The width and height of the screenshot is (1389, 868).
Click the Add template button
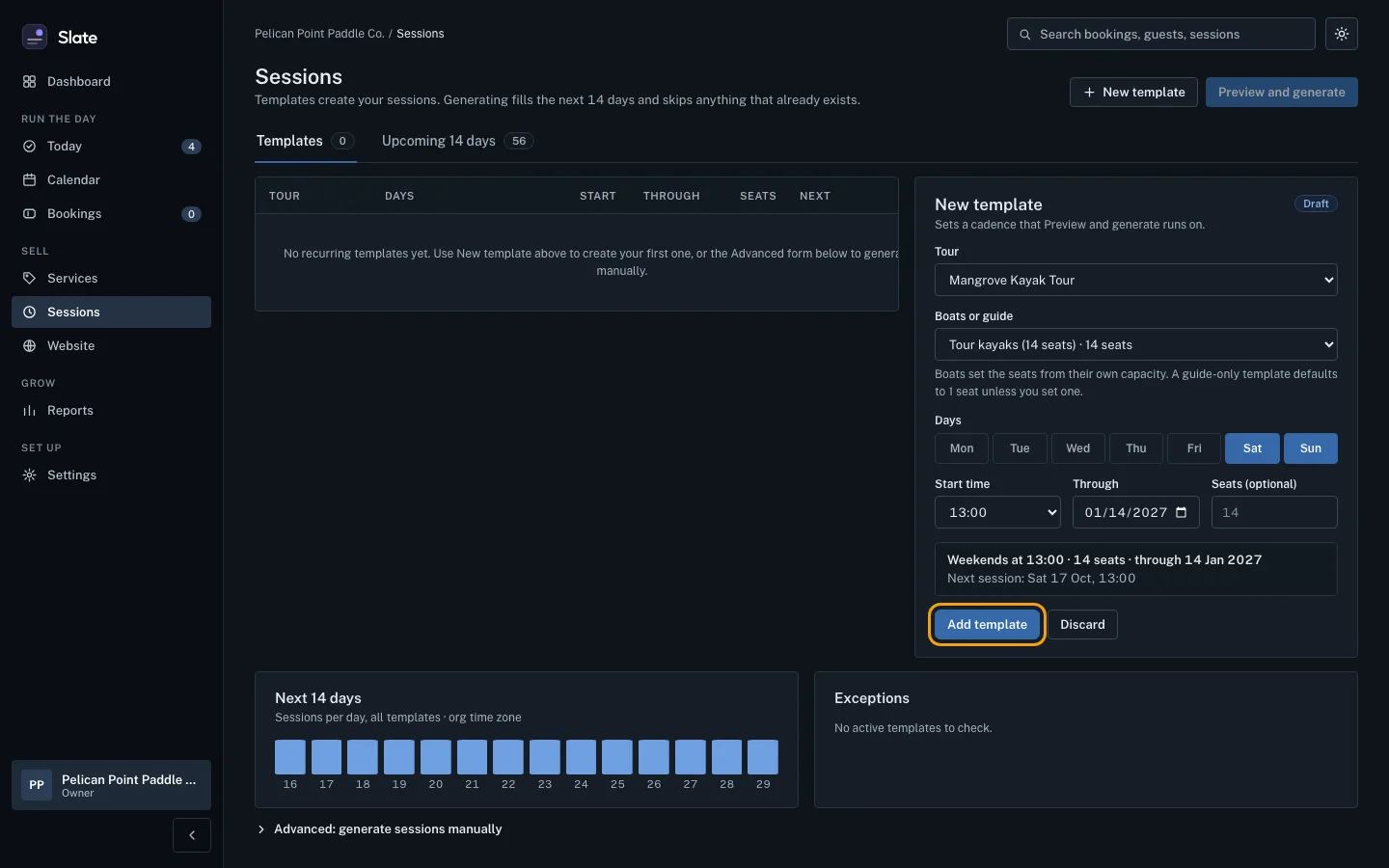987,625
